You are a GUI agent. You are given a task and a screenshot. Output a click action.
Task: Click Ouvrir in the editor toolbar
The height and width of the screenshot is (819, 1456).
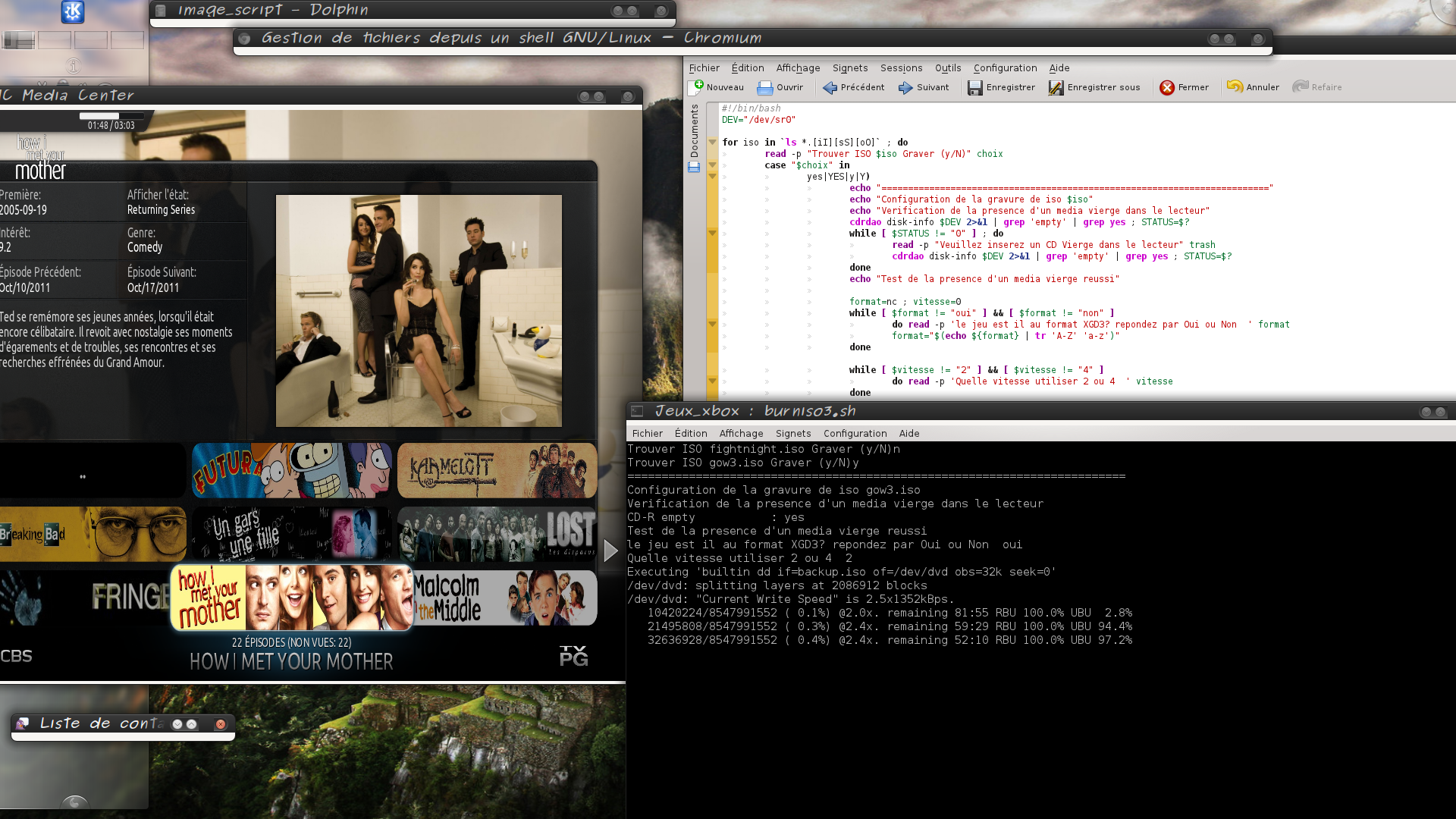click(780, 87)
